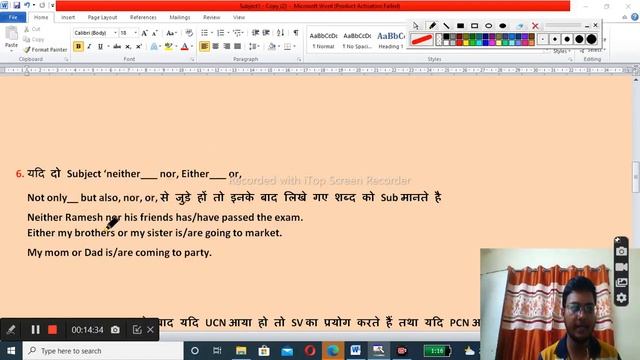This screenshot has width=640, height=360.
Task: Click the Grow Font icon
Action: pyautogui.click(x=144, y=33)
